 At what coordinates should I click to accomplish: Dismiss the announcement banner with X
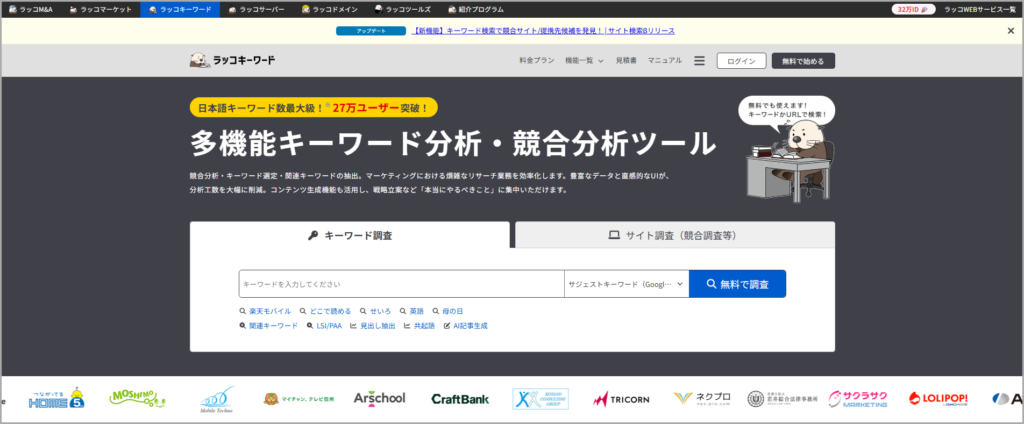click(x=1010, y=31)
